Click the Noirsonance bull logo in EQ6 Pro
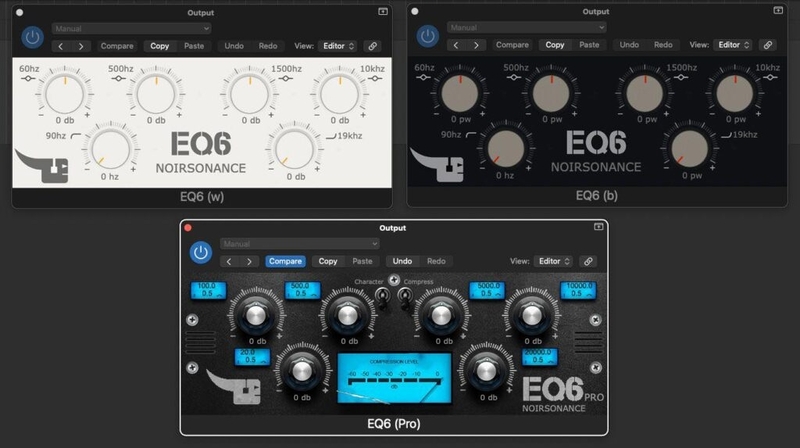This screenshot has height=448, width=800. (x=233, y=386)
